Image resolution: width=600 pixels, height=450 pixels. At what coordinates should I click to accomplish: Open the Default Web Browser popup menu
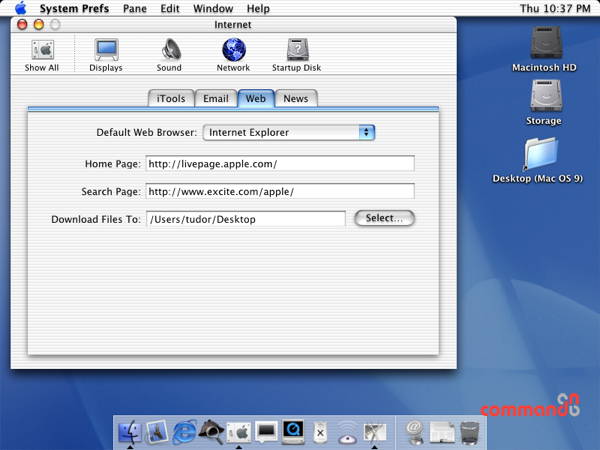[x=289, y=132]
